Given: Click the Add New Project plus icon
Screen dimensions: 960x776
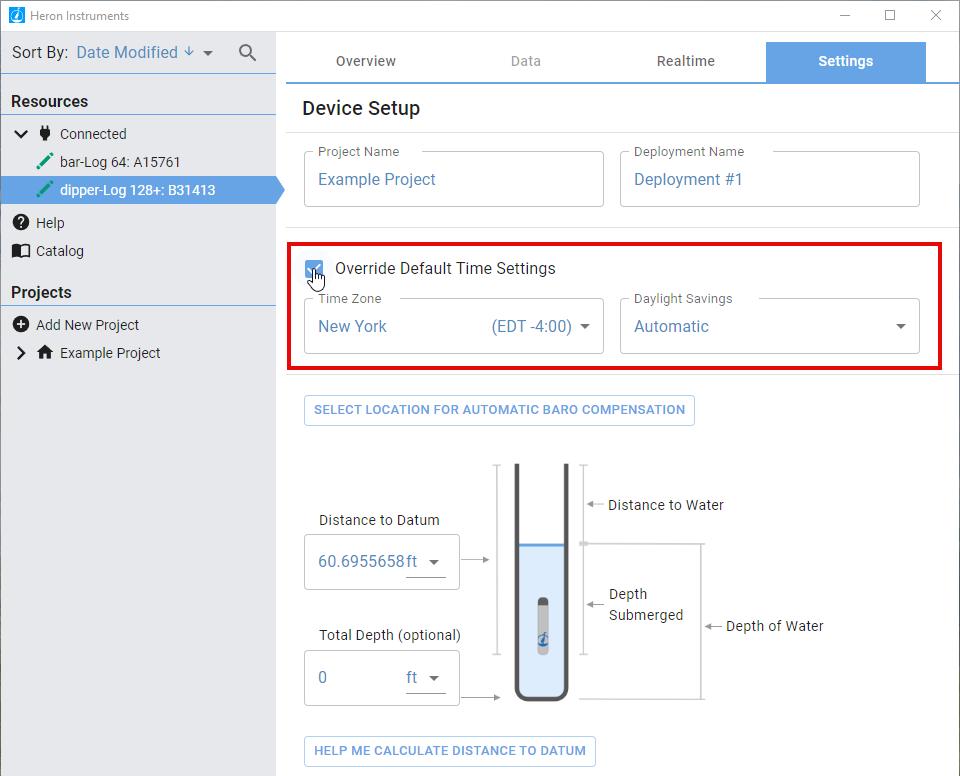Looking at the screenshot, I should pyautogui.click(x=21, y=324).
